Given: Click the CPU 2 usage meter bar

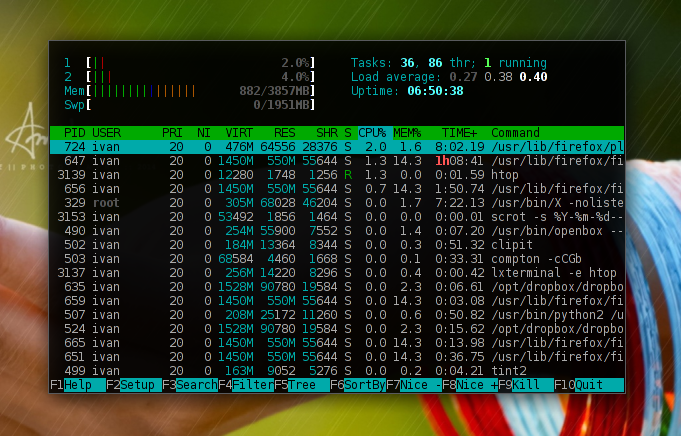Looking at the screenshot, I should click(200, 77).
